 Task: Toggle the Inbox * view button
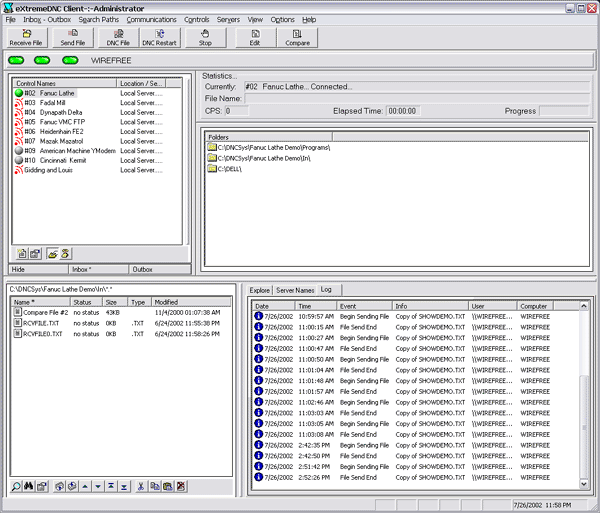[99, 269]
